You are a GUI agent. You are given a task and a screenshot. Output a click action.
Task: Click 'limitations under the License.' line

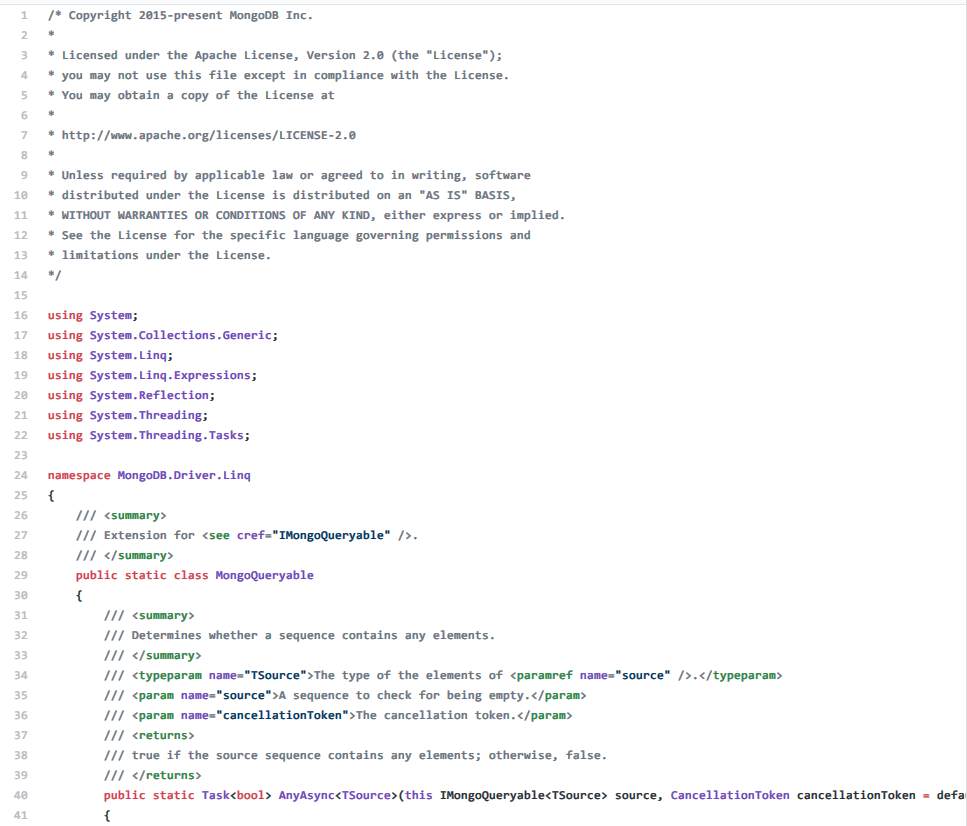tap(160, 255)
